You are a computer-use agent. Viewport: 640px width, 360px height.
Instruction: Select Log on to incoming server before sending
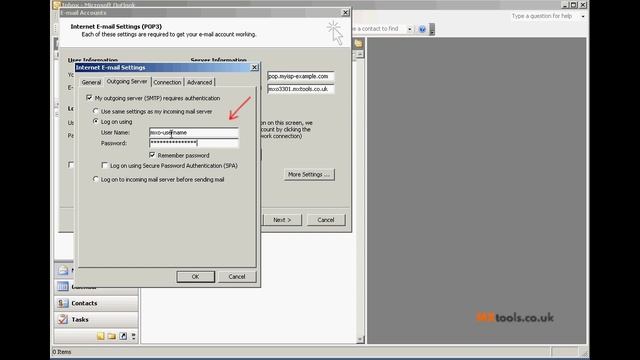(x=96, y=179)
